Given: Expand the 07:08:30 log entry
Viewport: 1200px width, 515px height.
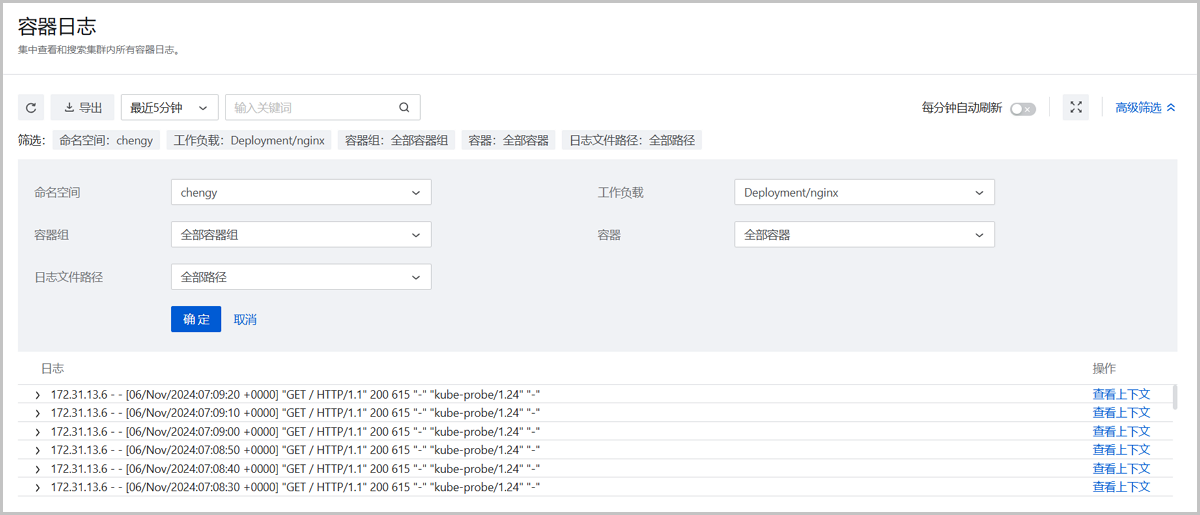Looking at the screenshot, I should pos(38,487).
